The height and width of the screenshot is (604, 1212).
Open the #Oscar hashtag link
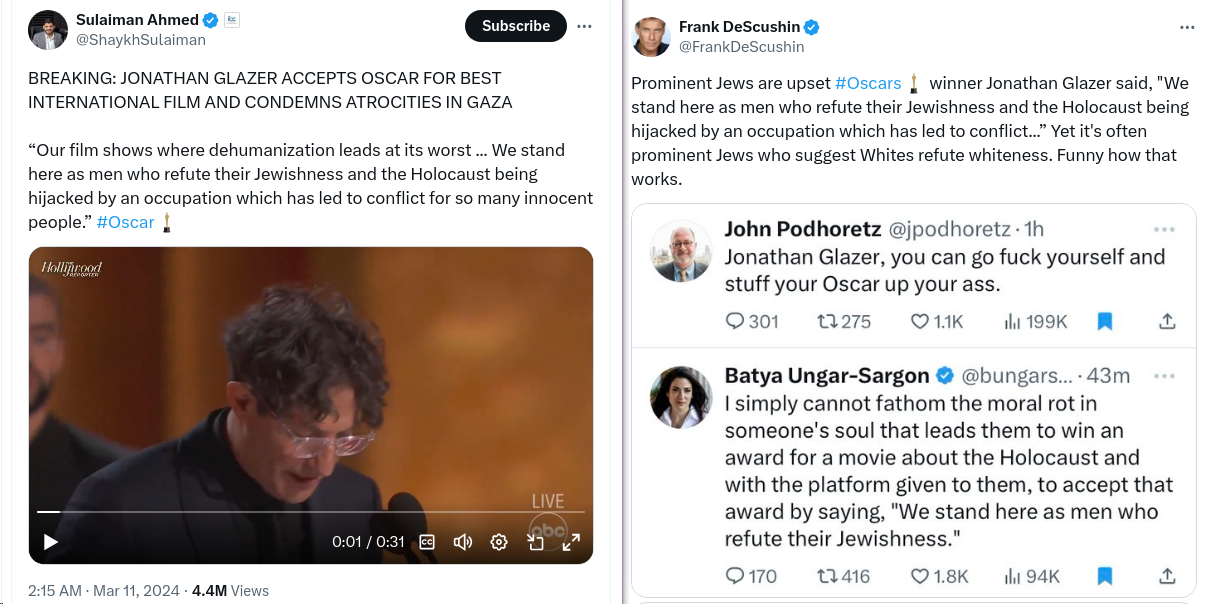(125, 222)
